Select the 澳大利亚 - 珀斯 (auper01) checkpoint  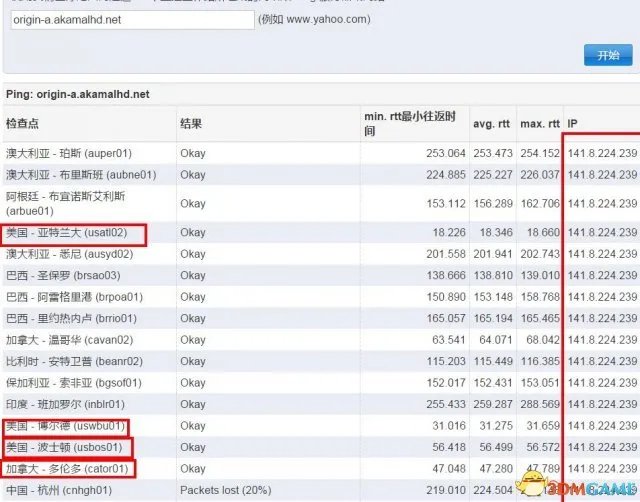click(68, 154)
